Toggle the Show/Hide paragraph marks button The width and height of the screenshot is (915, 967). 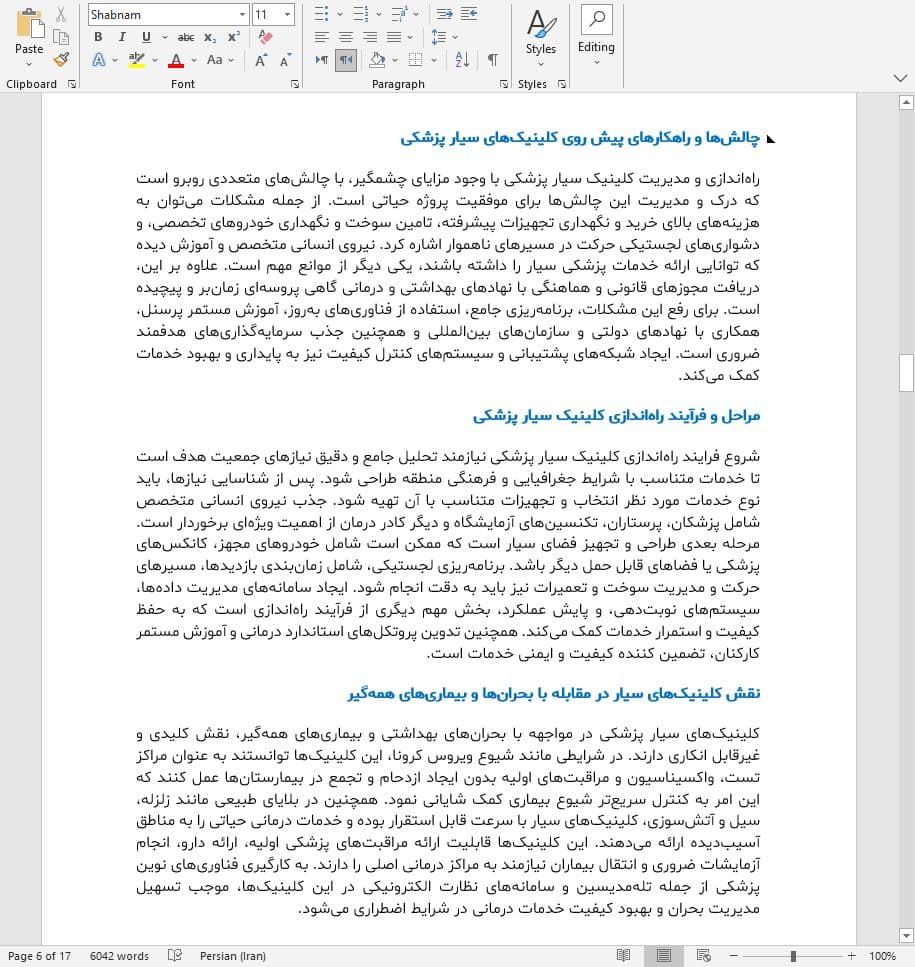click(493, 60)
